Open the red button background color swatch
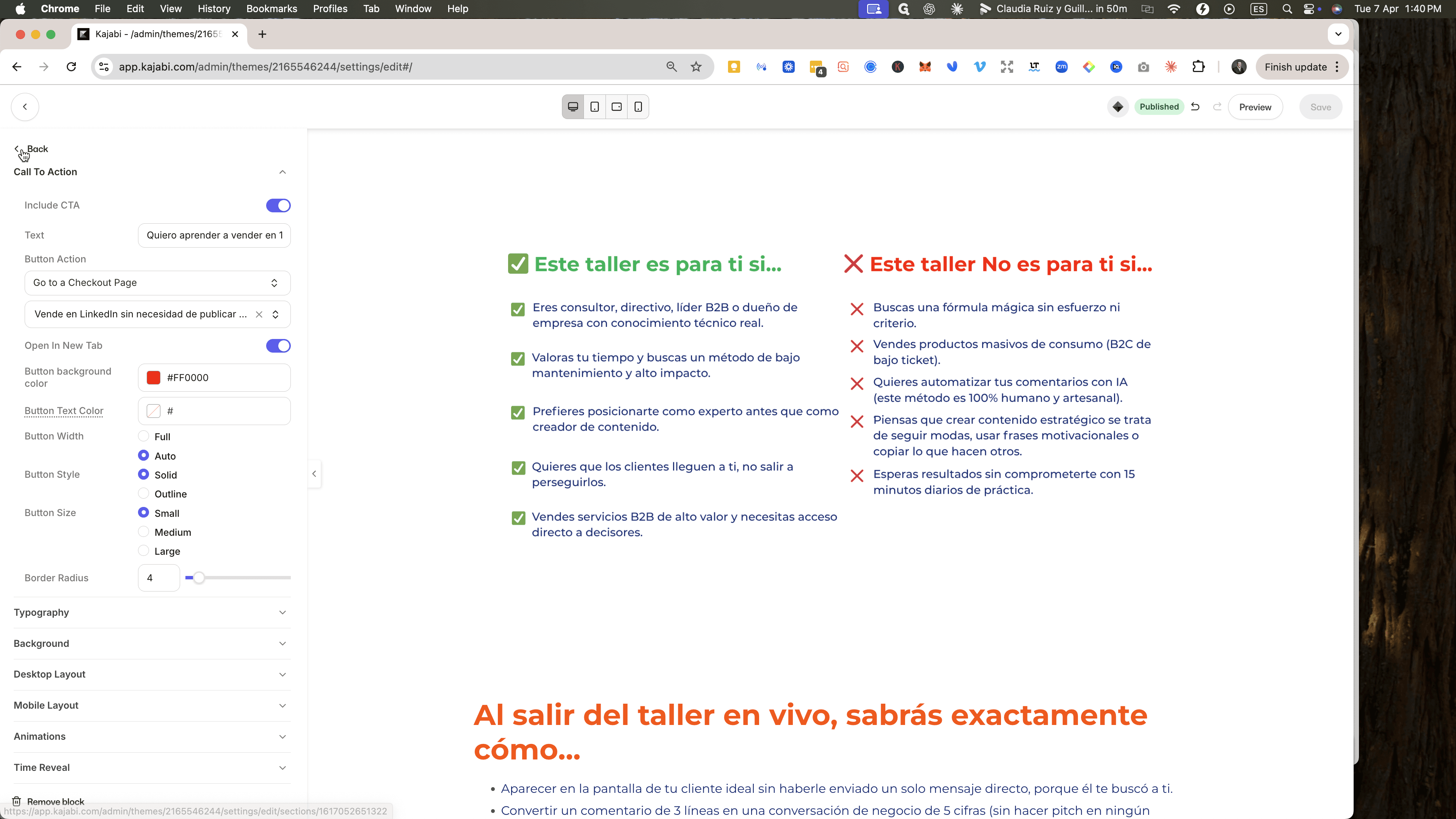The width and height of the screenshot is (1456, 819). 153,378
